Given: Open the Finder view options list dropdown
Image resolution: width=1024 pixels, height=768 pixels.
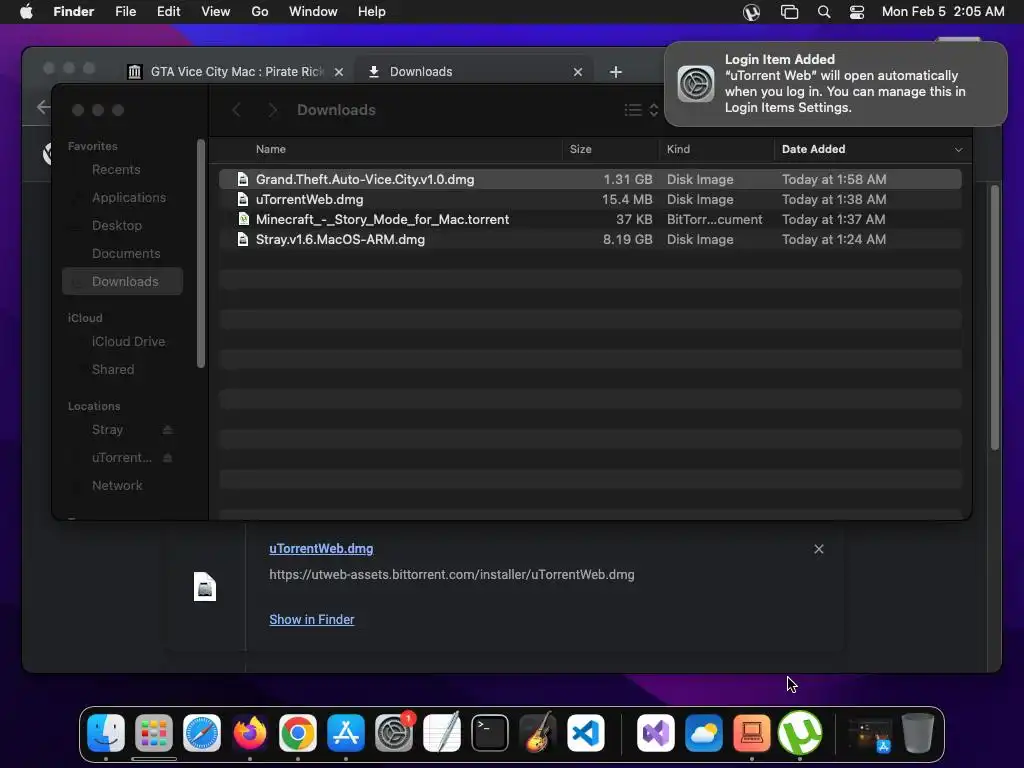Looking at the screenshot, I should (x=641, y=110).
